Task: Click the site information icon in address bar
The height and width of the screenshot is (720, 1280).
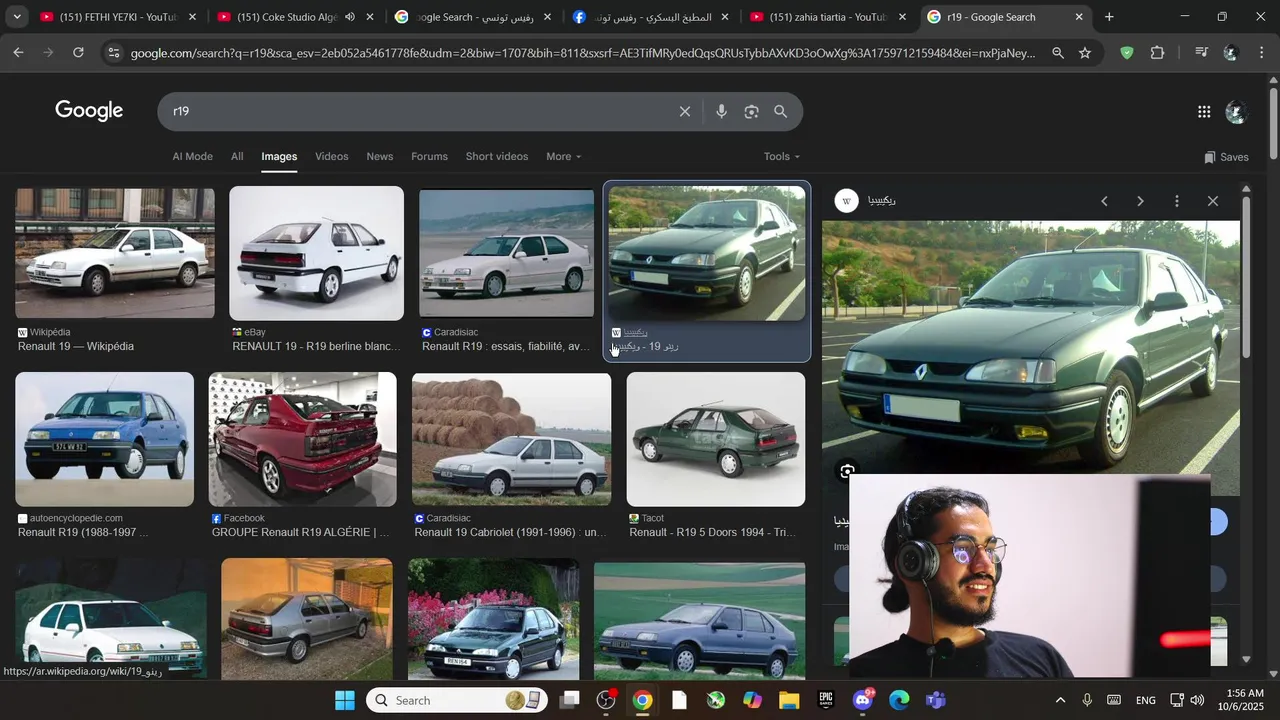Action: (112, 53)
